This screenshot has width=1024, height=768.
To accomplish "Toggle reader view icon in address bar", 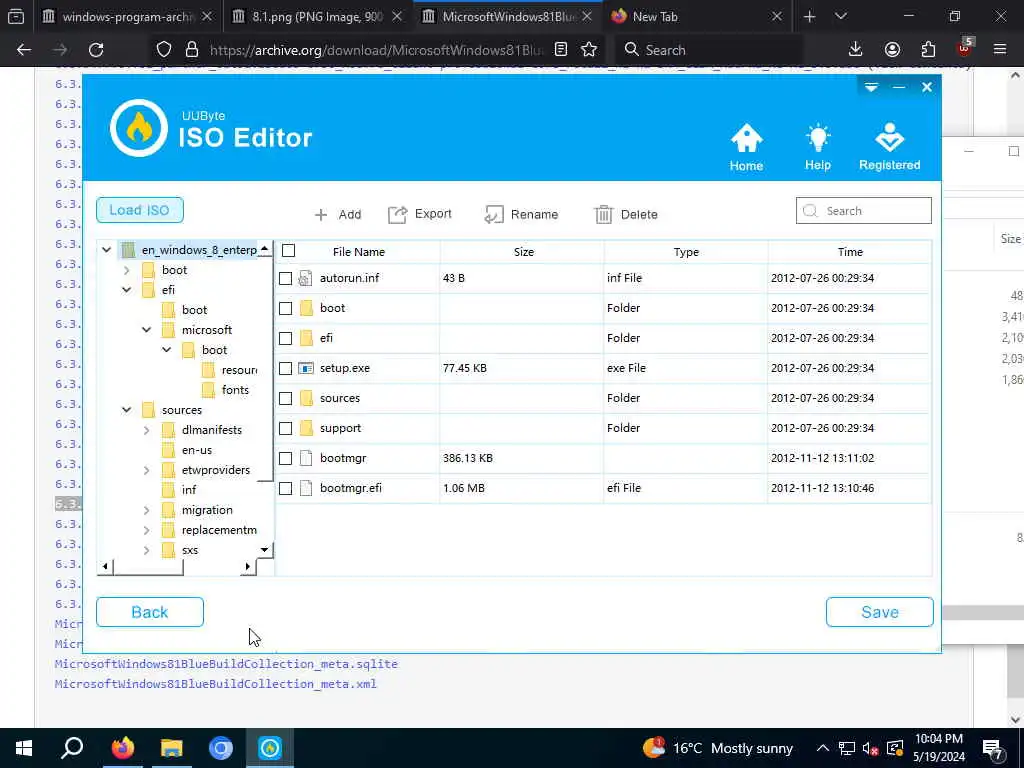I will (560, 50).
